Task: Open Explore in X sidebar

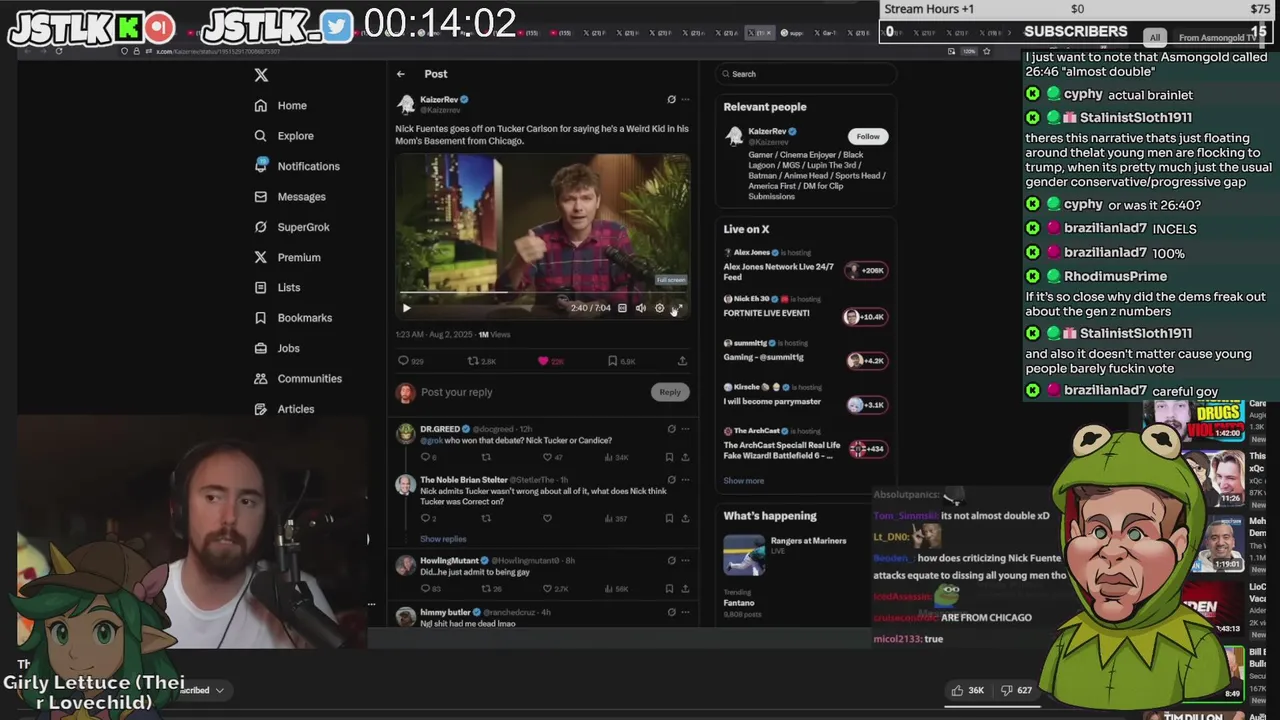Action: coord(284,136)
